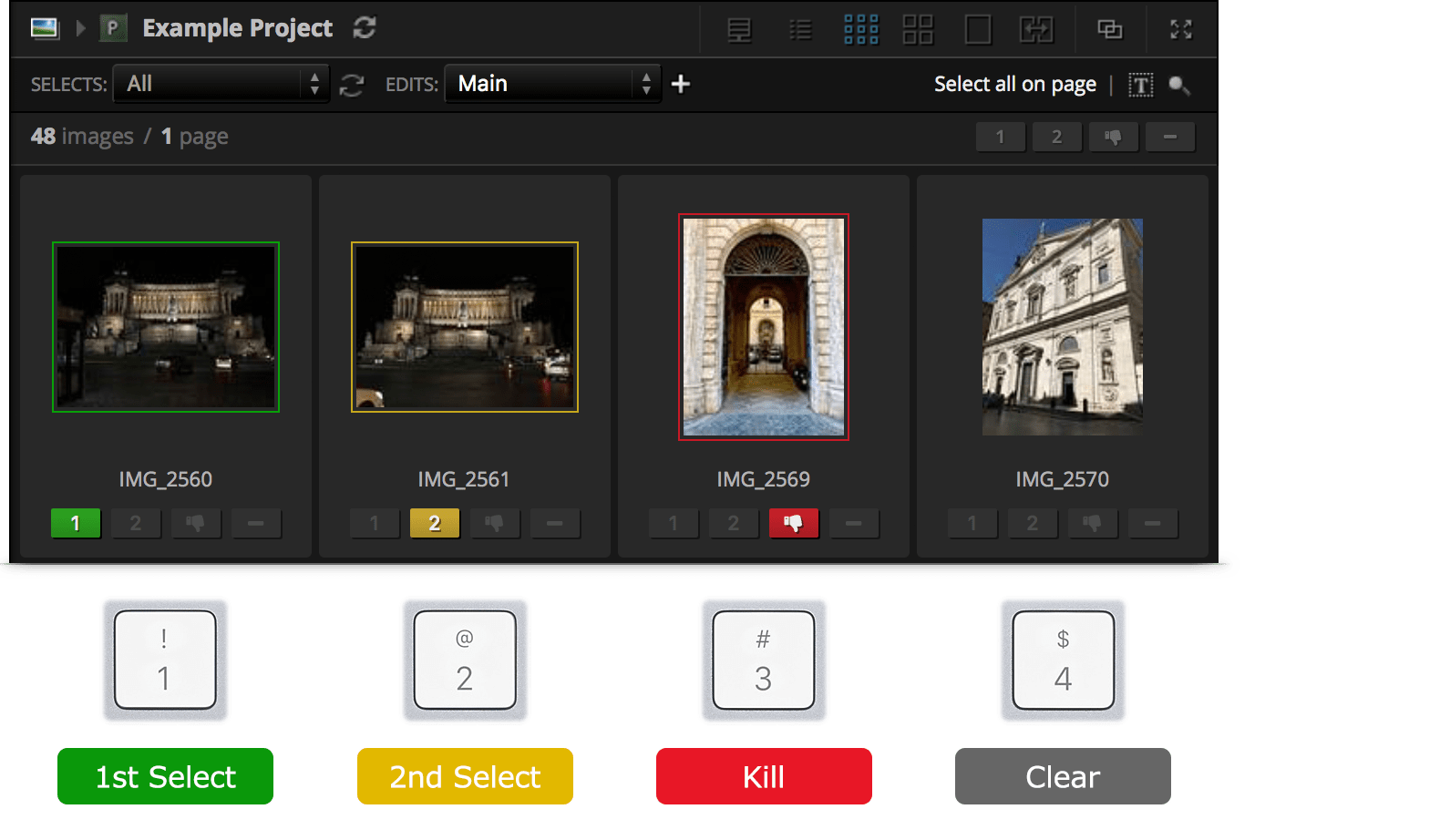Select the IMG_2561 thumbnail
This screenshot has height=840, width=1440.
465,327
